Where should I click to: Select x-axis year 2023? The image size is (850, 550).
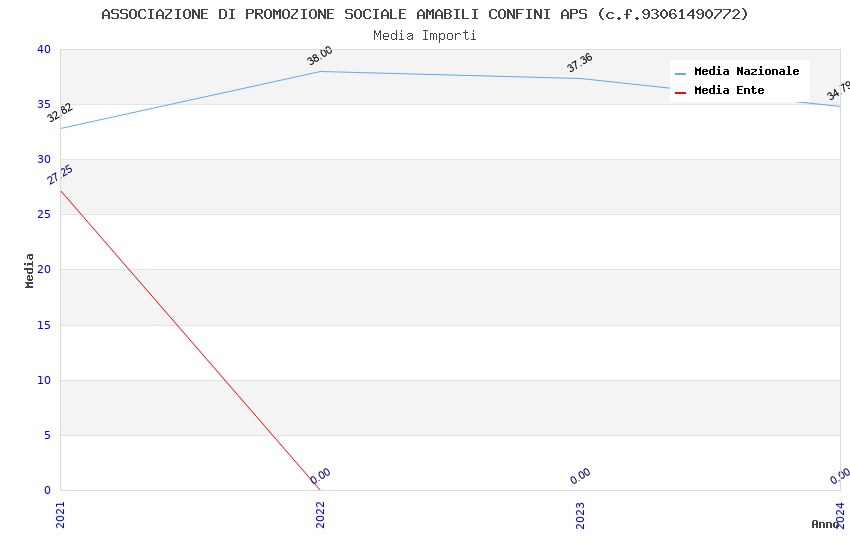click(580, 515)
